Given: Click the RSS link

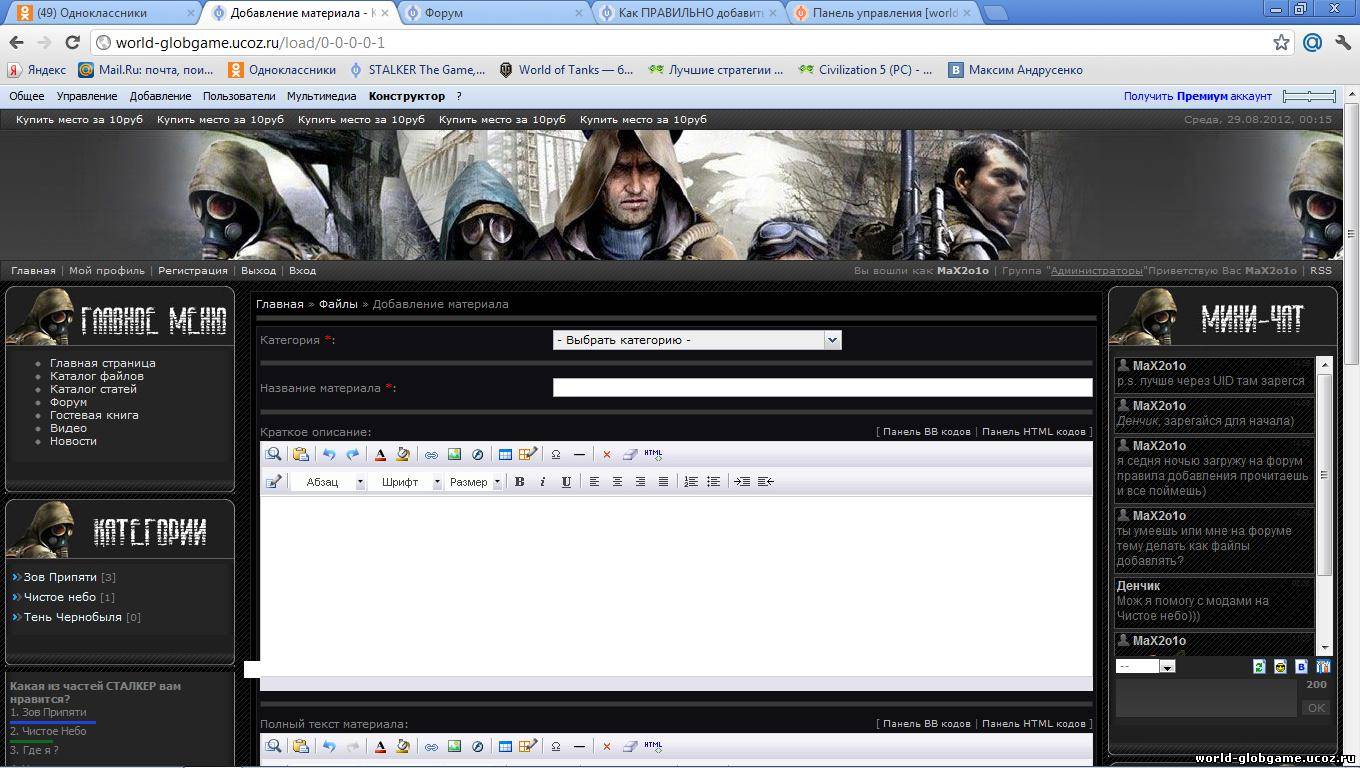Looking at the screenshot, I should (1321, 271).
